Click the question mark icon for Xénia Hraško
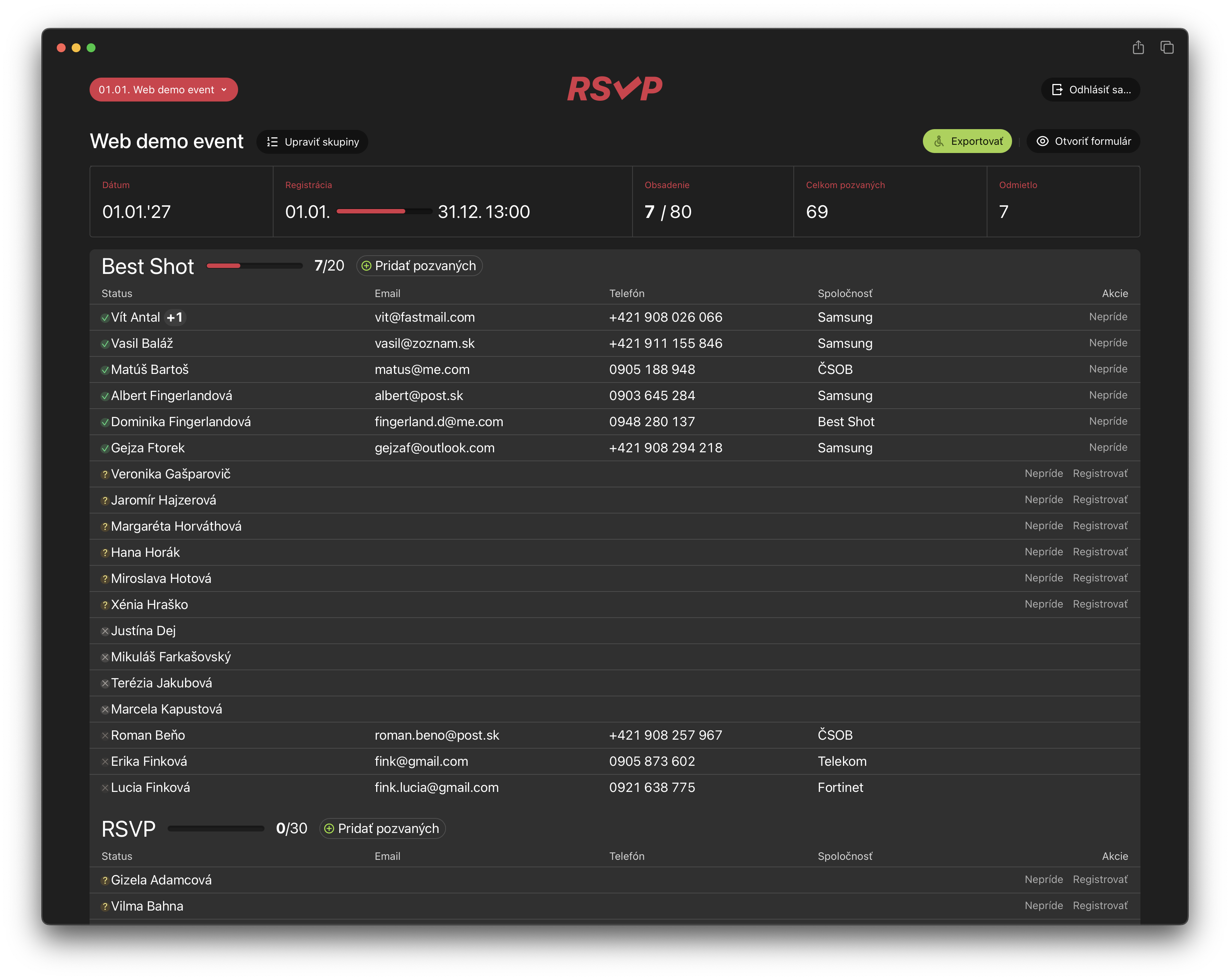This screenshot has width=1230, height=980. [105, 605]
